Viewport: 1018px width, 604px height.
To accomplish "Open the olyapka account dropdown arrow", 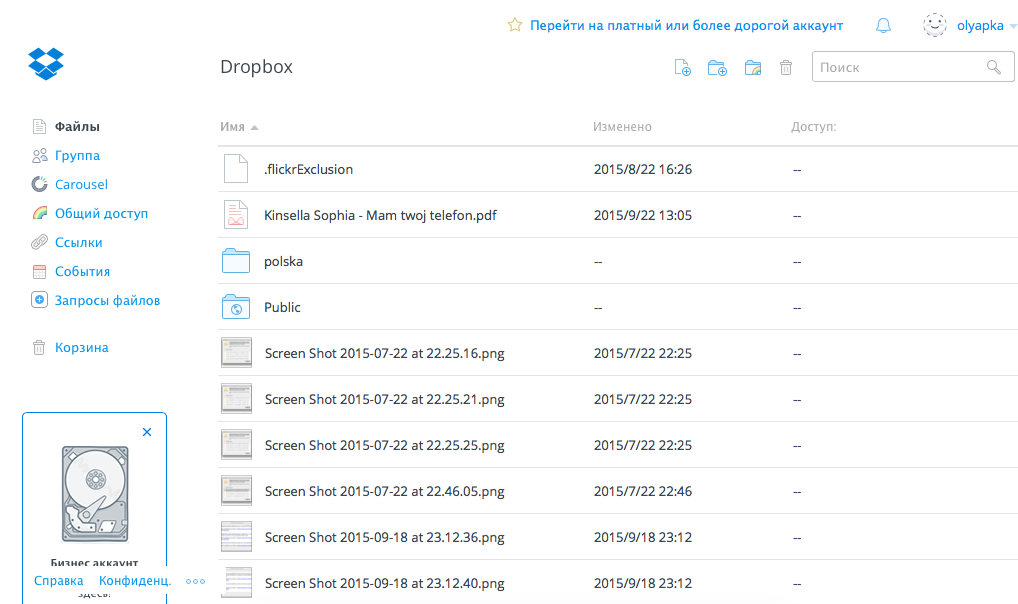I will coord(1012,27).
